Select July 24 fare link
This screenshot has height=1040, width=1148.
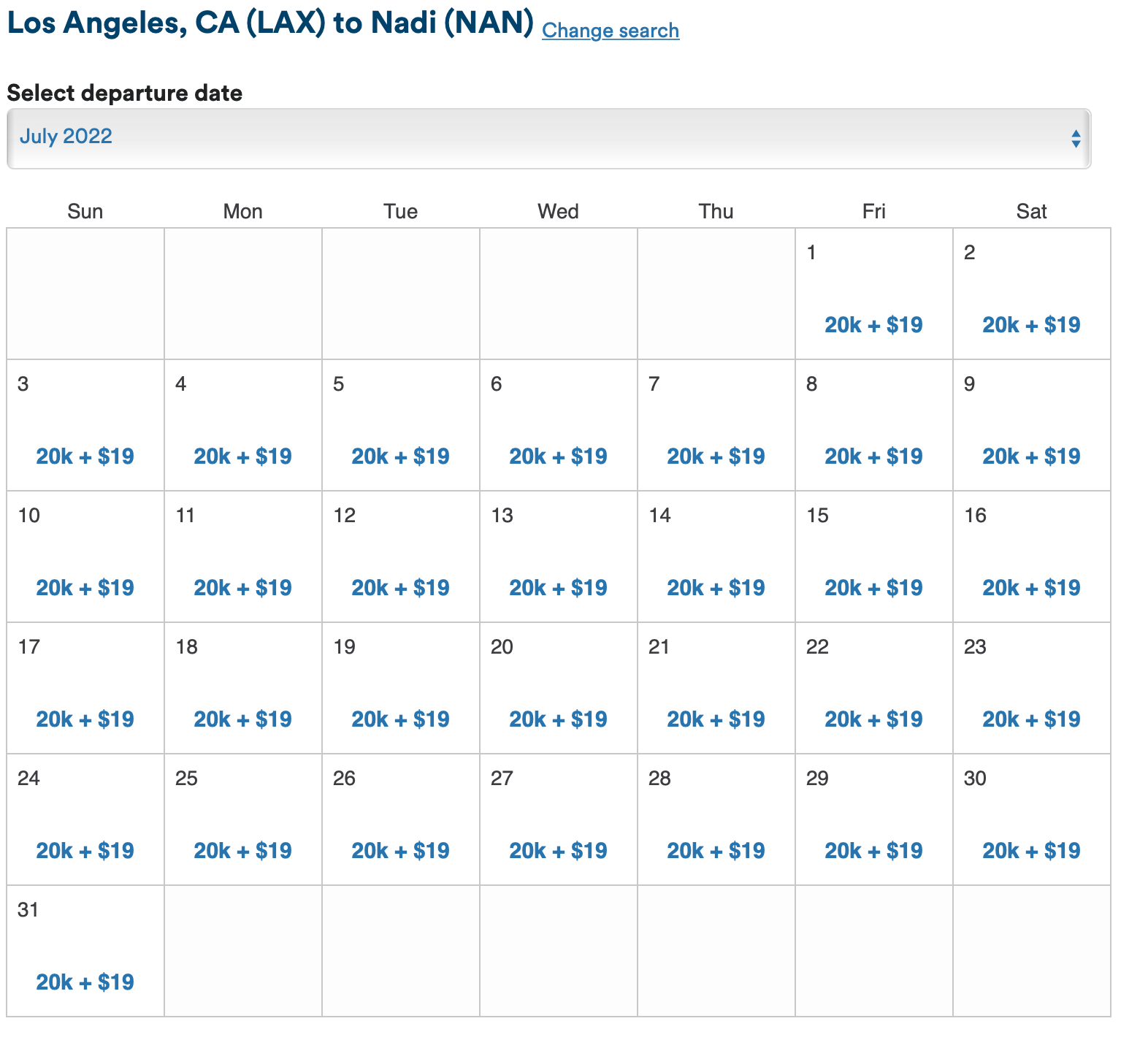click(x=85, y=851)
